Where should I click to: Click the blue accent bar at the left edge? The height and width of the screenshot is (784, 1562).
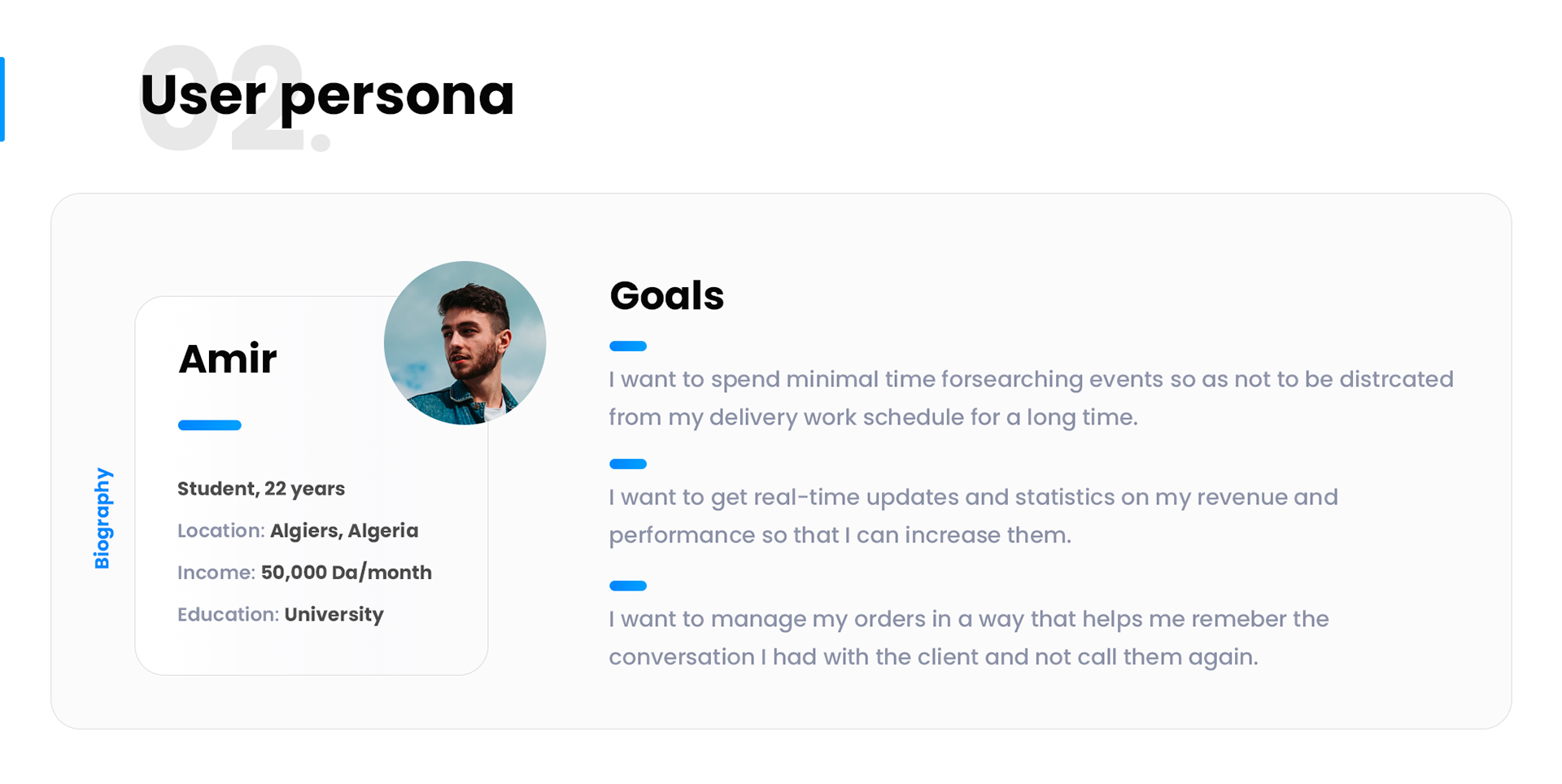[x=2, y=99]
